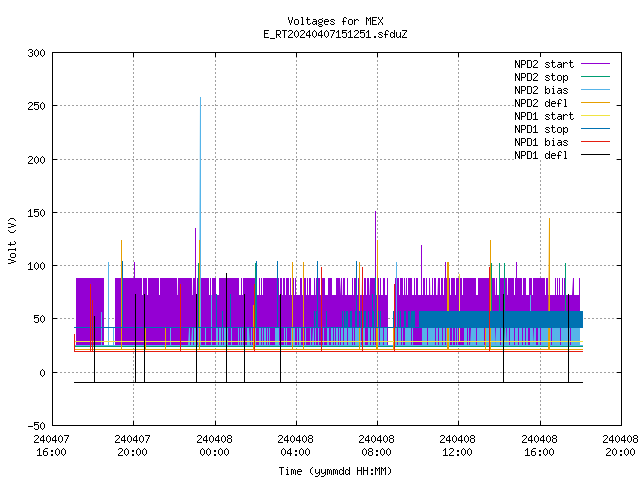
Task: Click the -50 value on the voltage axis
Action: pos(36,426)
